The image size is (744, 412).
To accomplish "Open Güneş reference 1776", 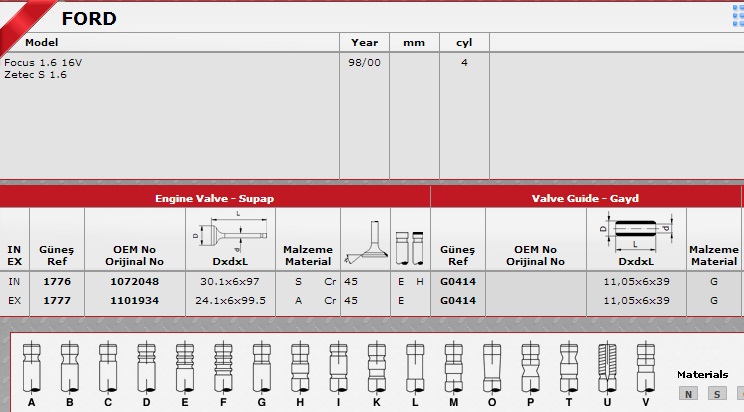I will click(x=57, y=281).
